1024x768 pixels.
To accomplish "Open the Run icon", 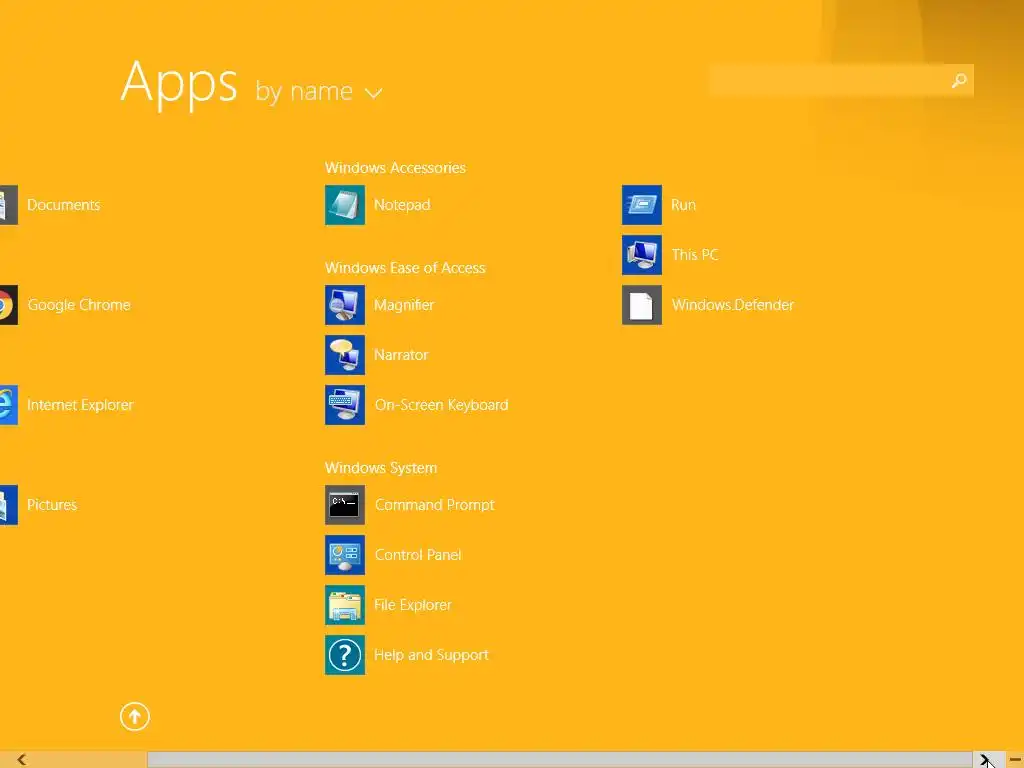I will (x=642, y=205).
